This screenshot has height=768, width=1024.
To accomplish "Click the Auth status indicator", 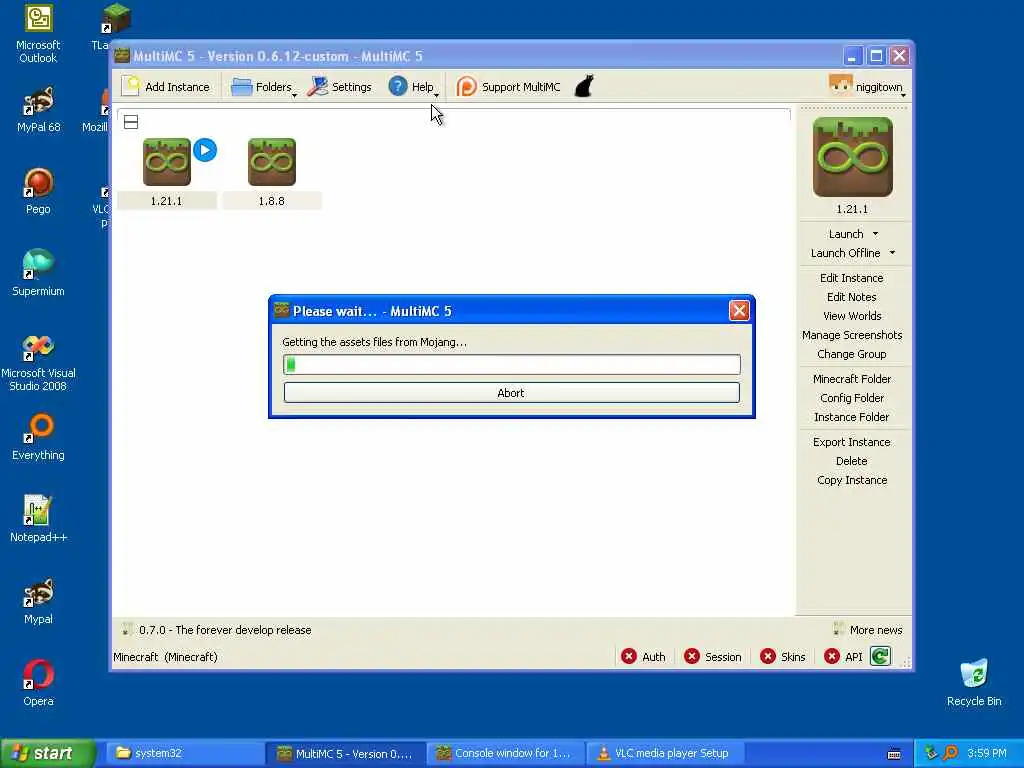I will pos(643,656).
